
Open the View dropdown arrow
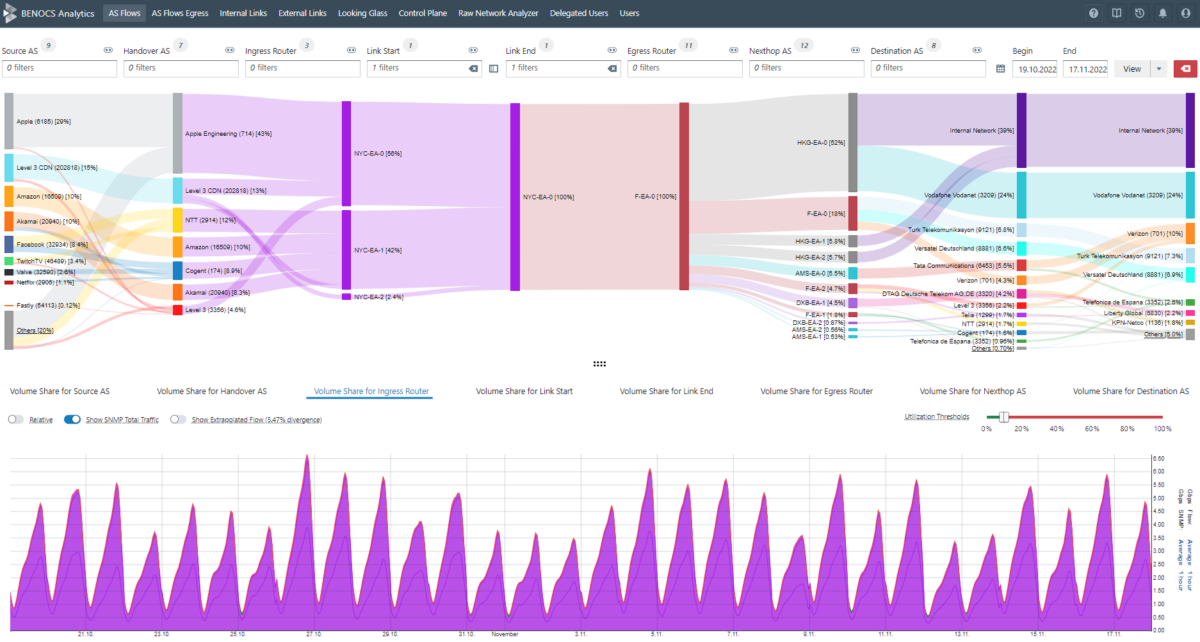[x=1158, y=68]
